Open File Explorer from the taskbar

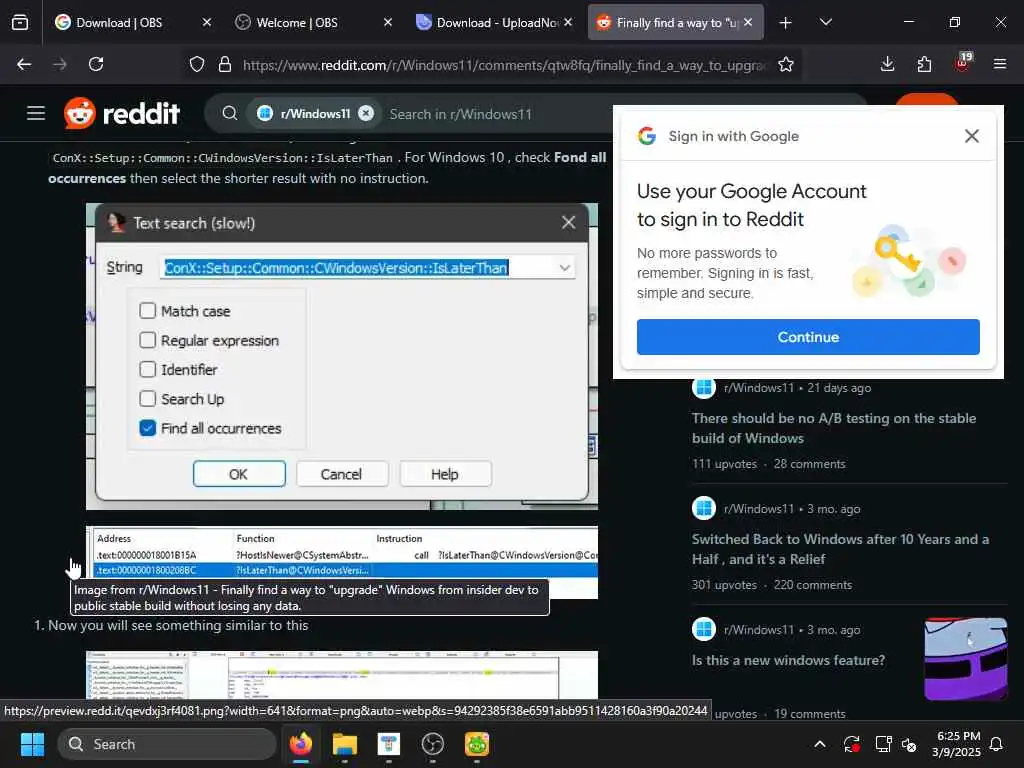(x=345, y=744)
